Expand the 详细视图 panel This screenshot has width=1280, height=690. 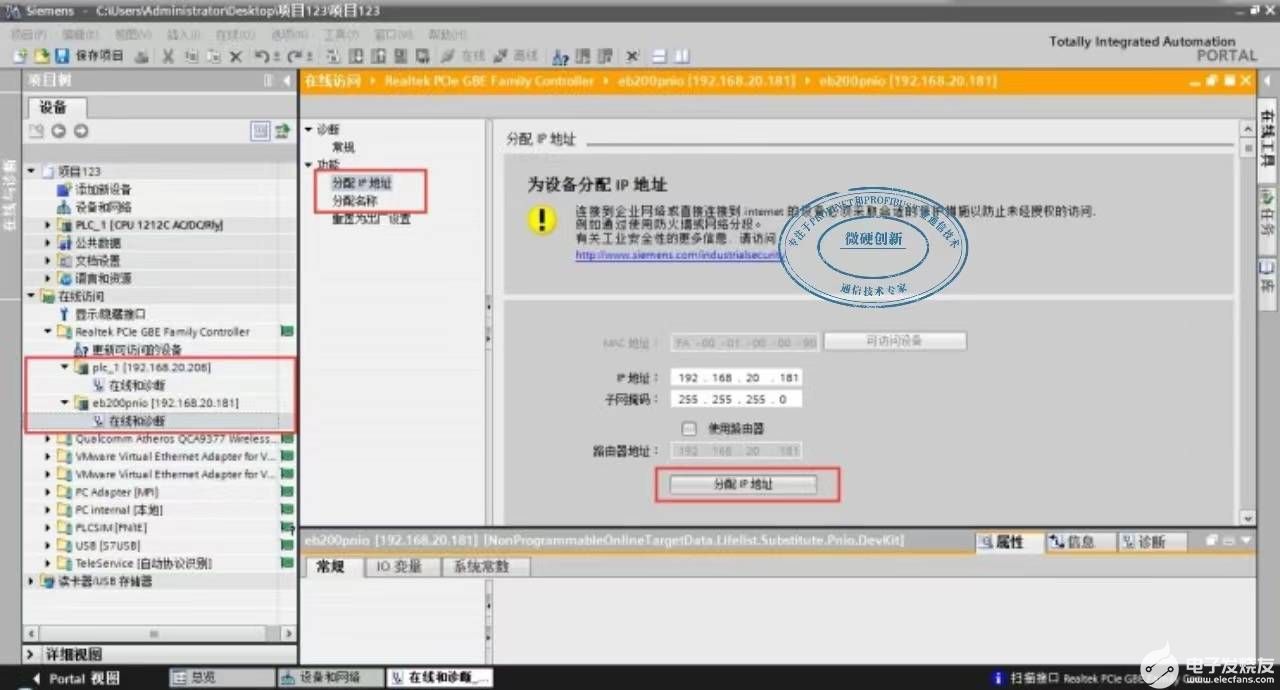(31, 654)
